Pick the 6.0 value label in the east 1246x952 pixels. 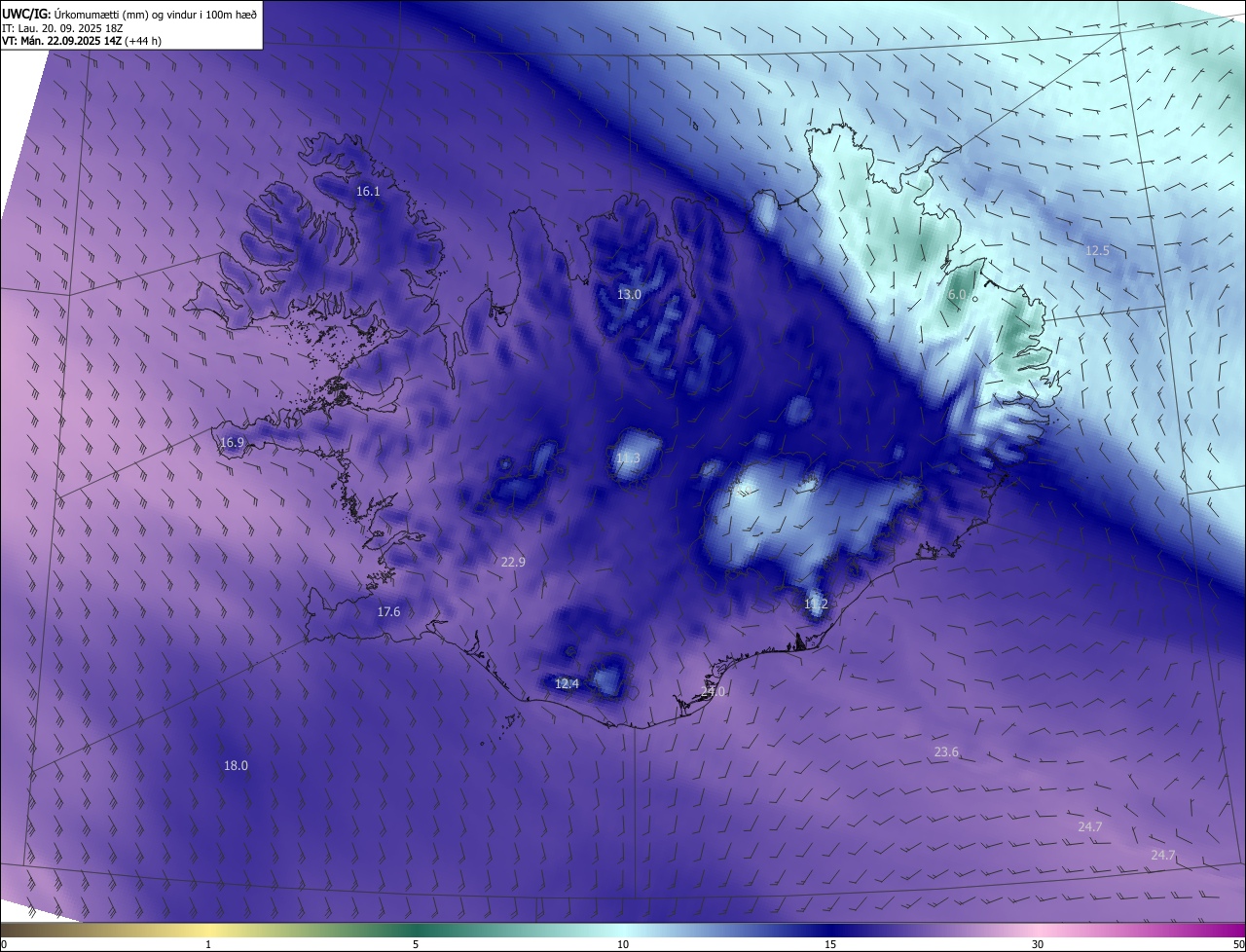click(957, 295)
